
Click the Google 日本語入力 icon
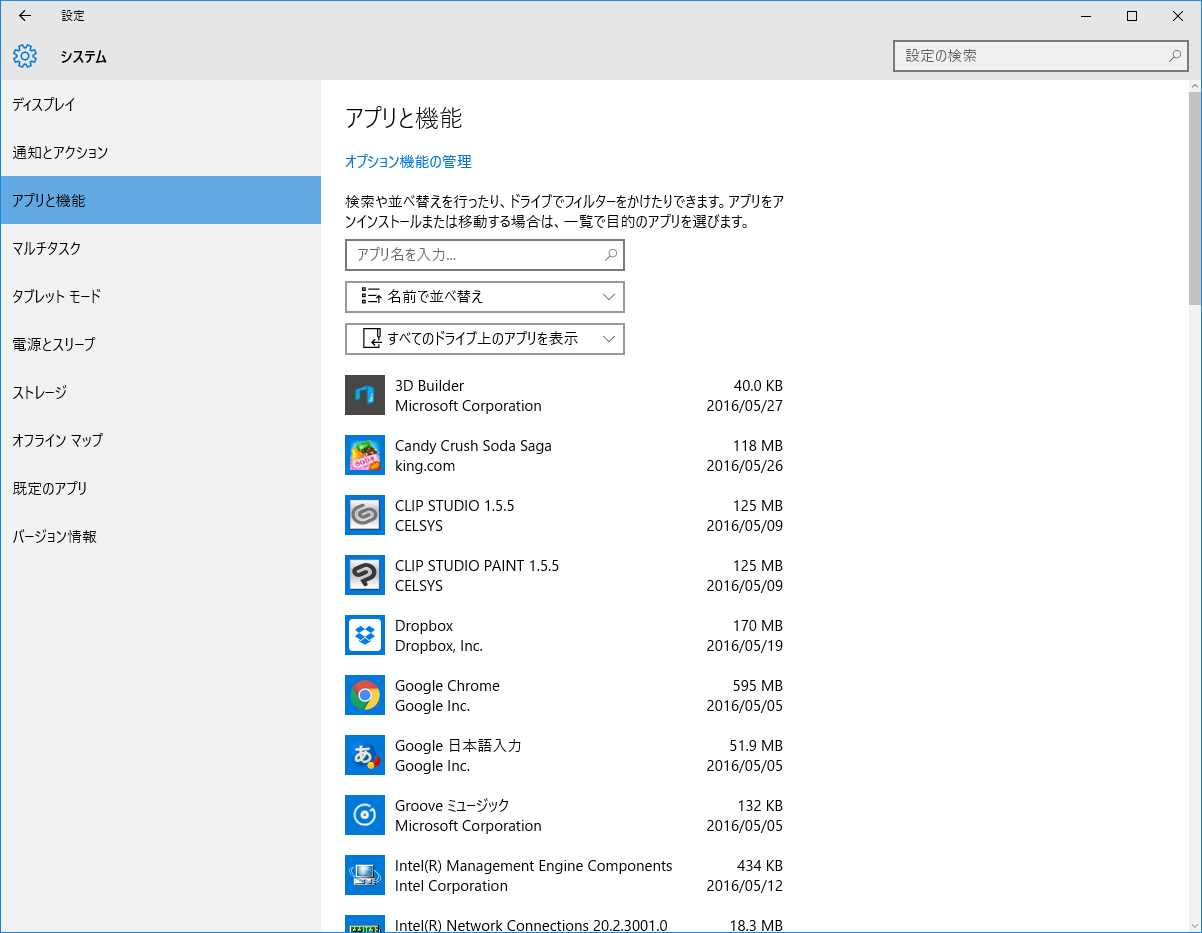tap(365, 755)
